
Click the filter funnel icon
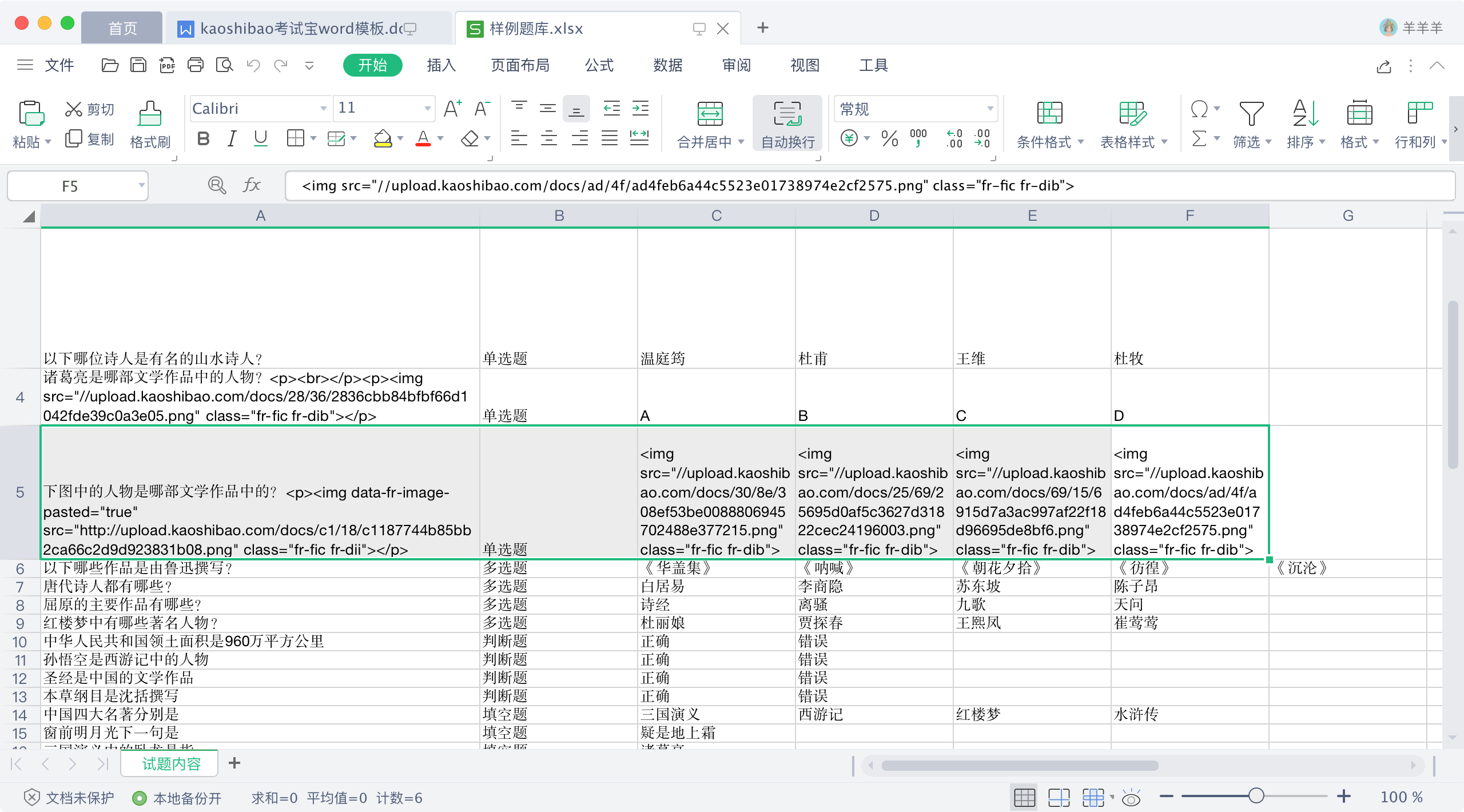[1251, 114]
